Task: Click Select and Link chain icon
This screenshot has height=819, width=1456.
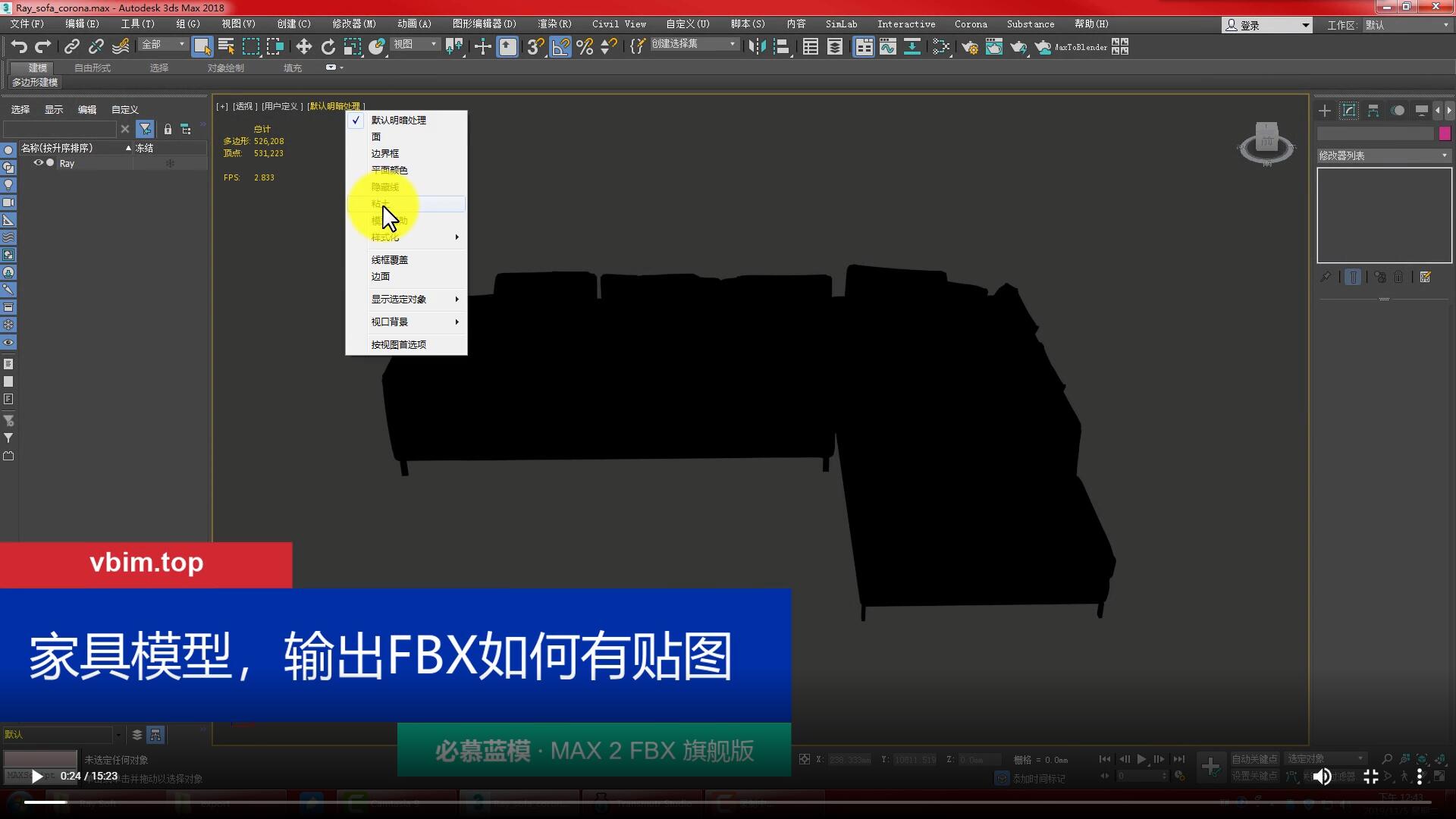Action: (71, 47)
